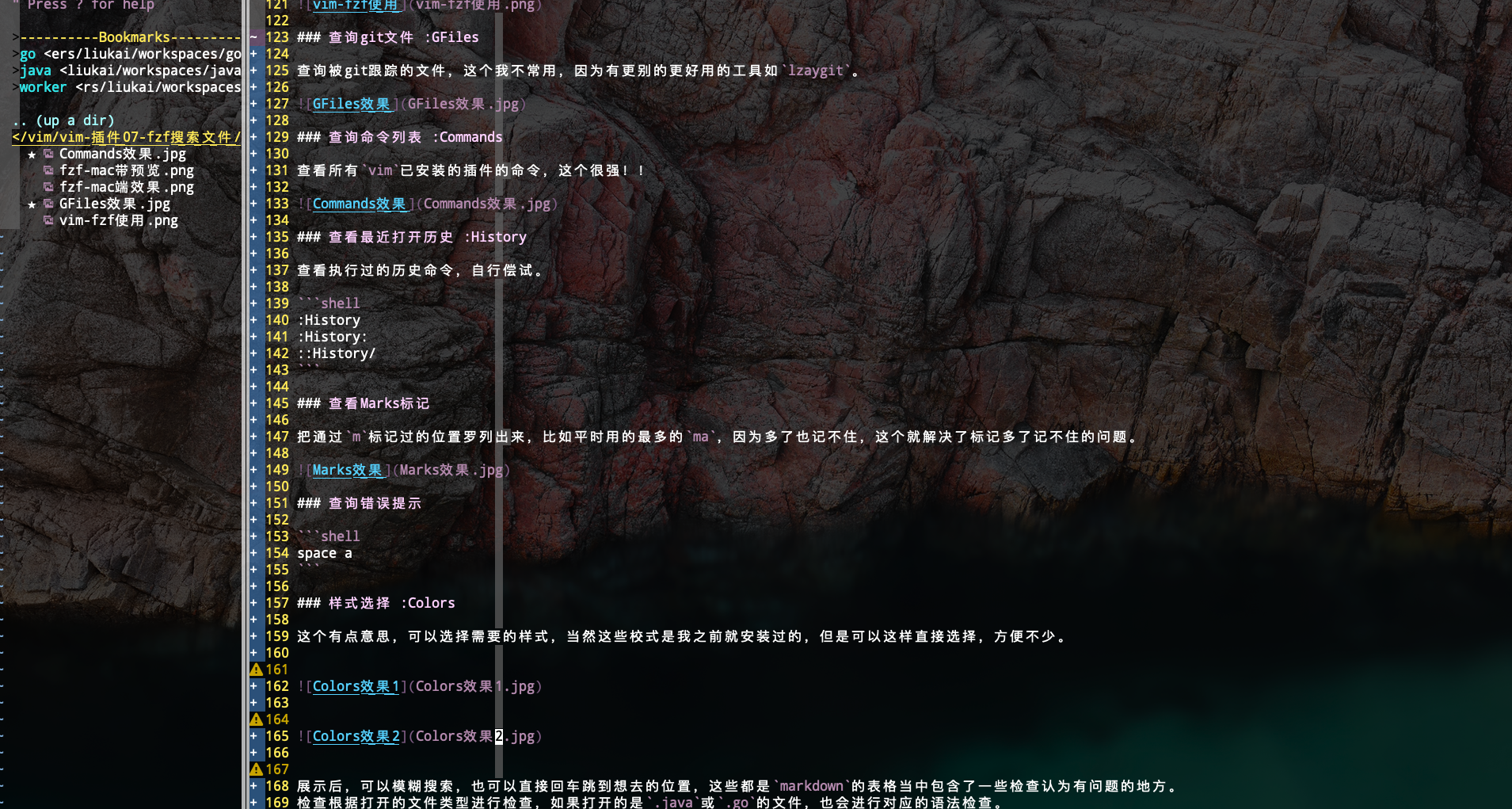Click the '(GFiles效果.jpg)' path on line 127

point(463,104)
